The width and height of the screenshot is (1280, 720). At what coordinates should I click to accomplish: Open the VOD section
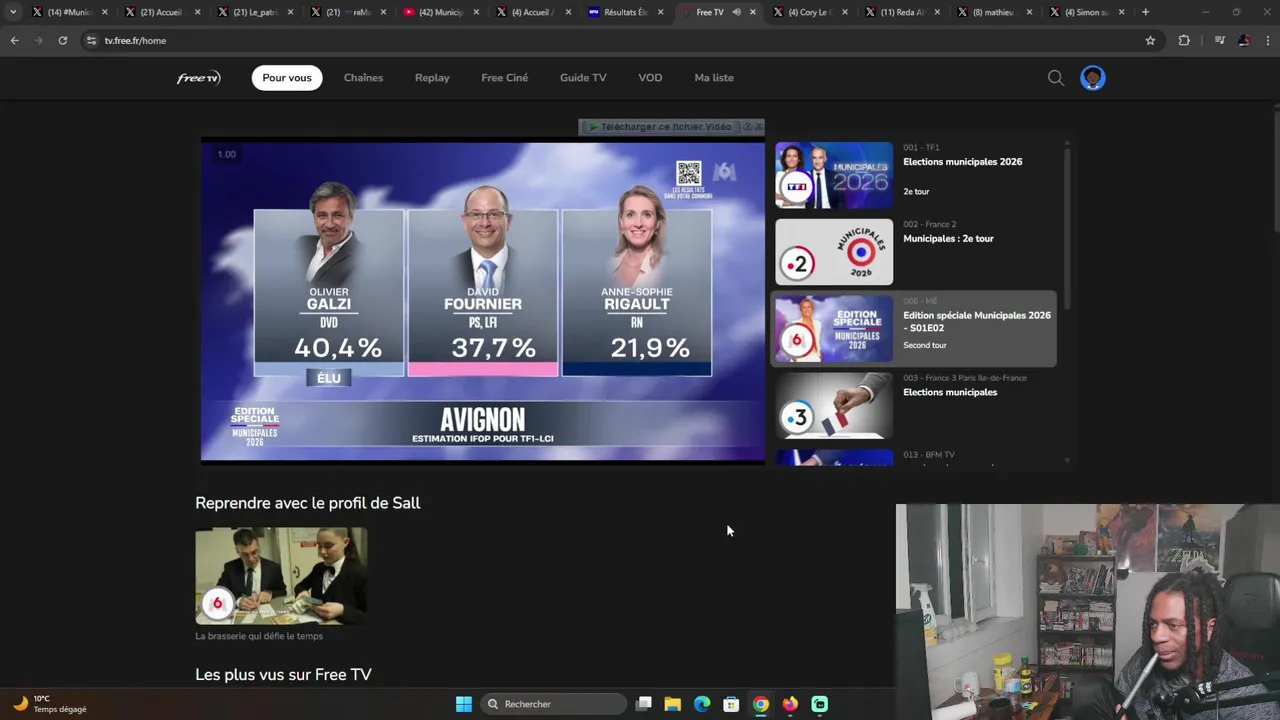pyautogui.click(x=650, y=78)
